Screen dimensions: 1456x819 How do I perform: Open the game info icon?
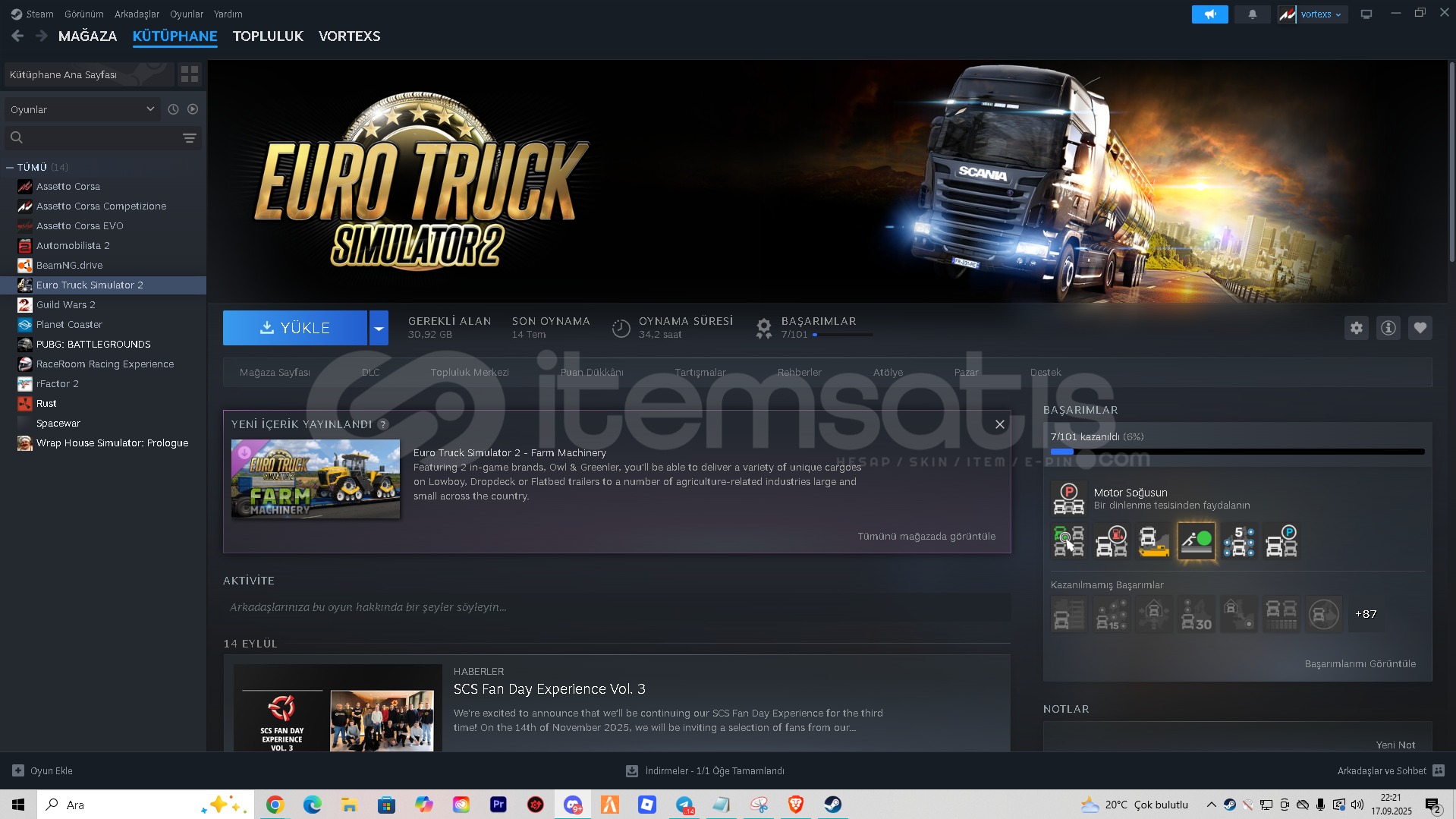[1388, 328]
